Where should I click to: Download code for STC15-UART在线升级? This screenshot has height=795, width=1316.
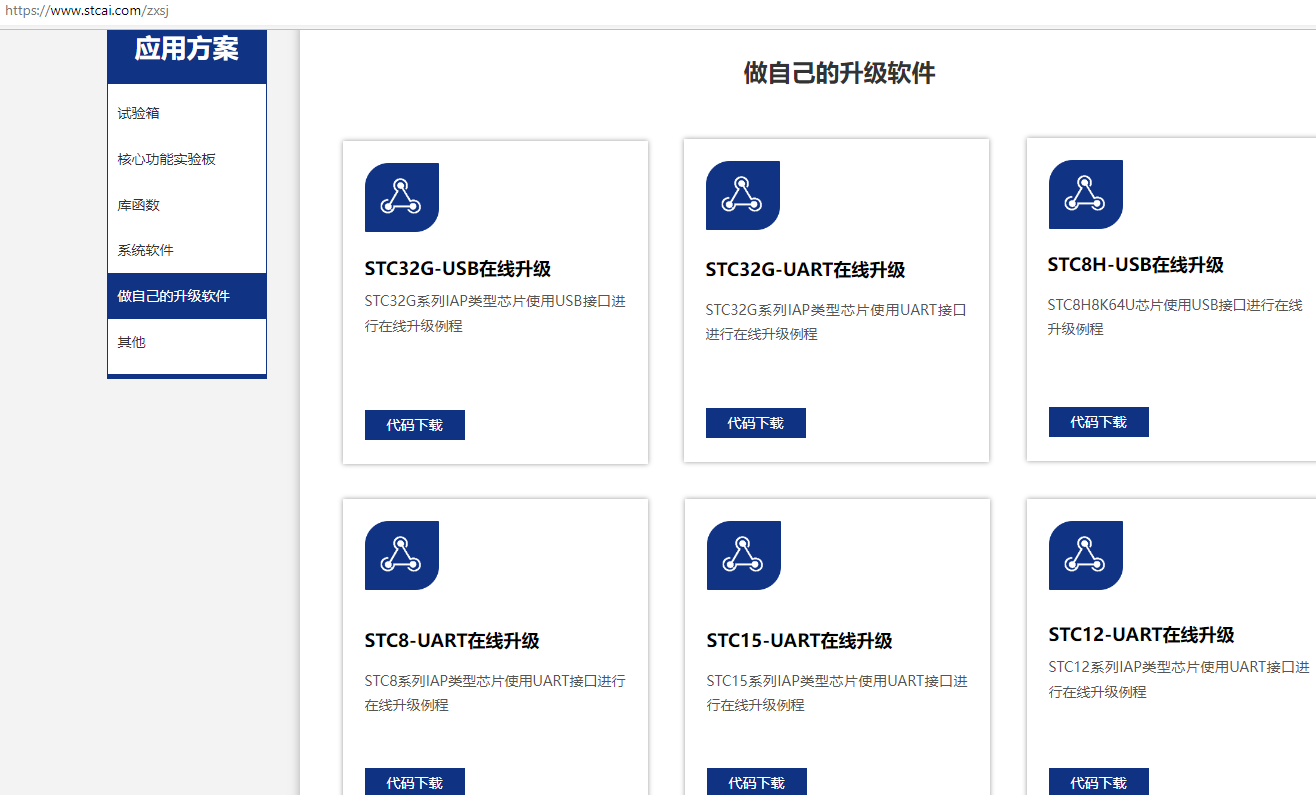(757, 782)
